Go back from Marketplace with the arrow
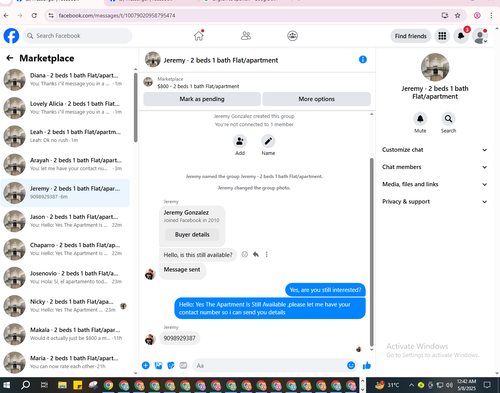 click(10, 58)
